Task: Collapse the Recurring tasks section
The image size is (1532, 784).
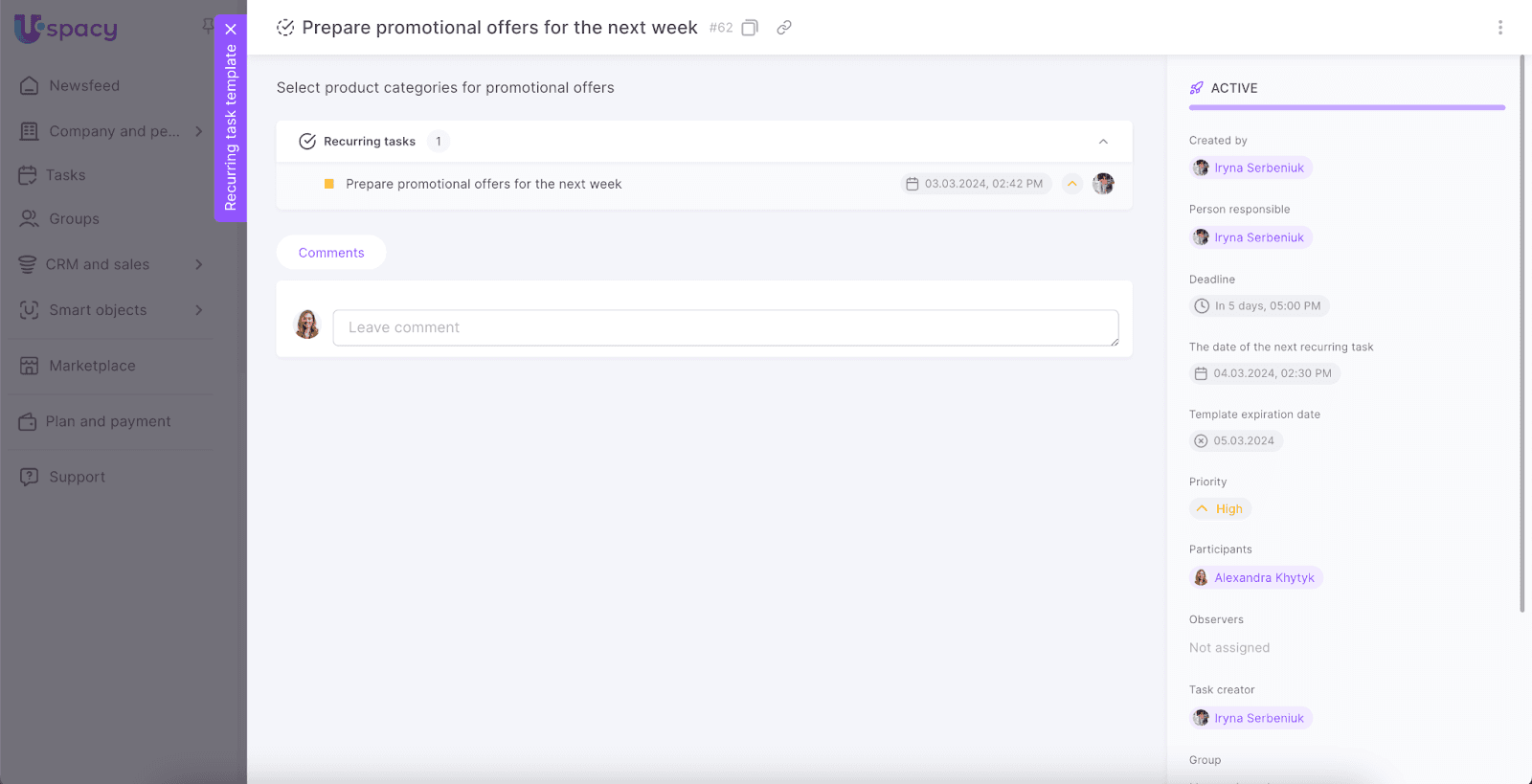Action: pos(1103,142)
